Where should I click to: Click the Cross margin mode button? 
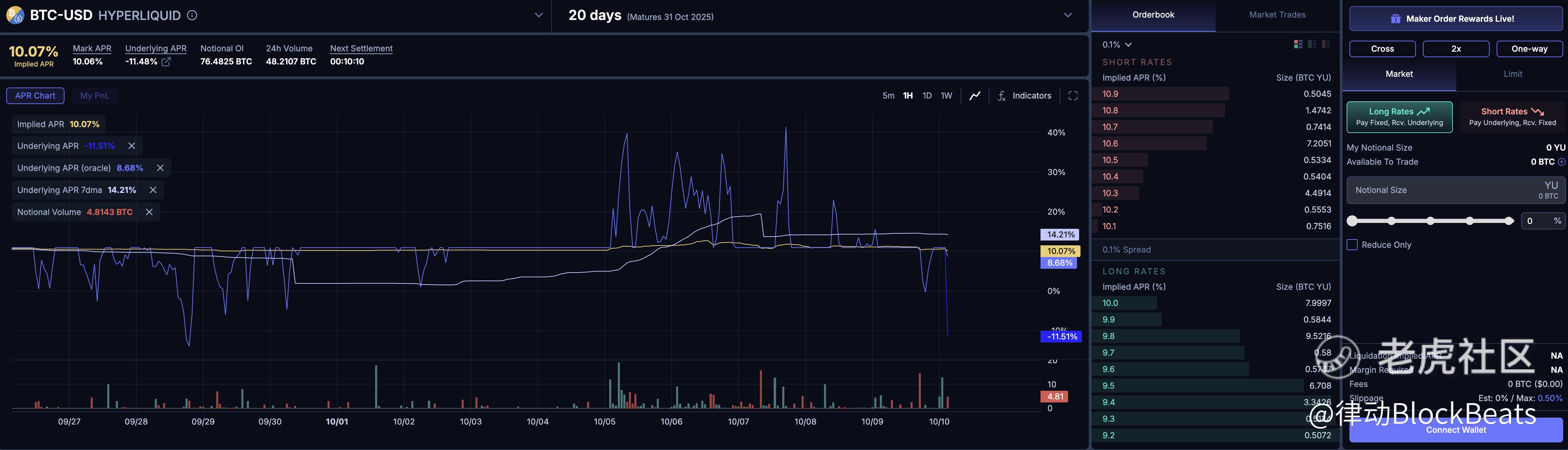pos(1382,49)
